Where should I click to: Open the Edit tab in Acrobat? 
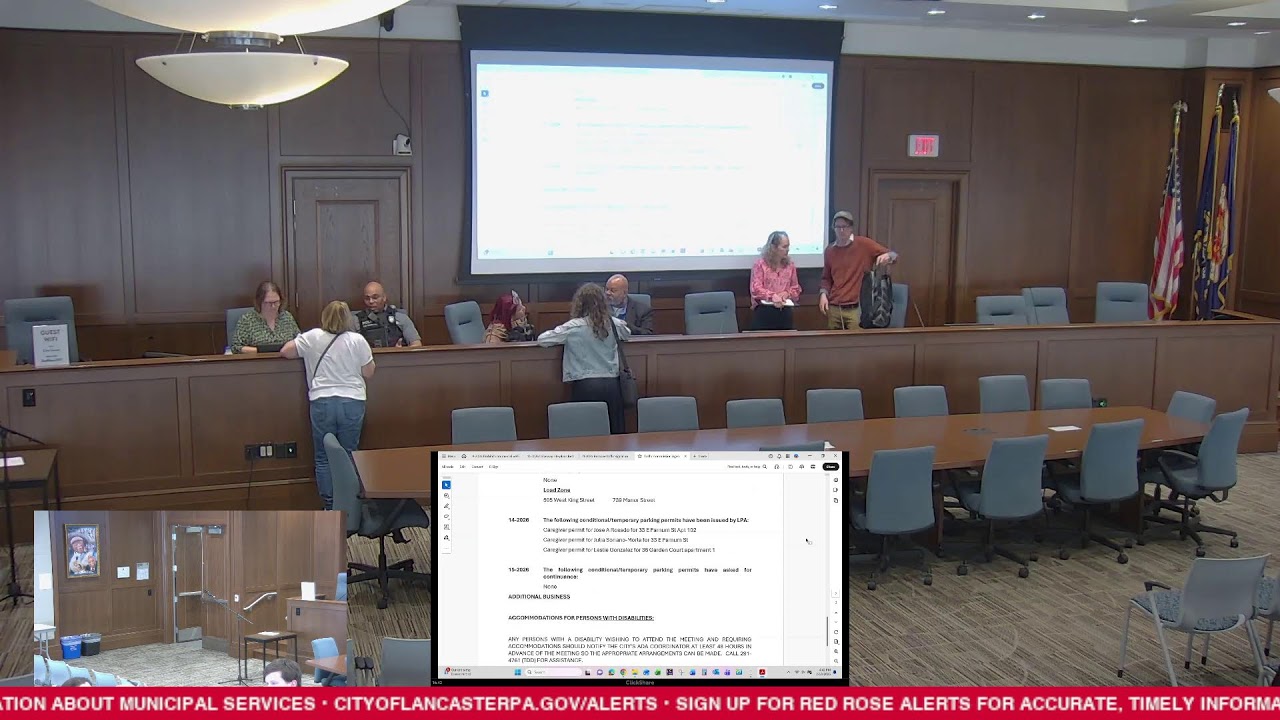(462, 467)
